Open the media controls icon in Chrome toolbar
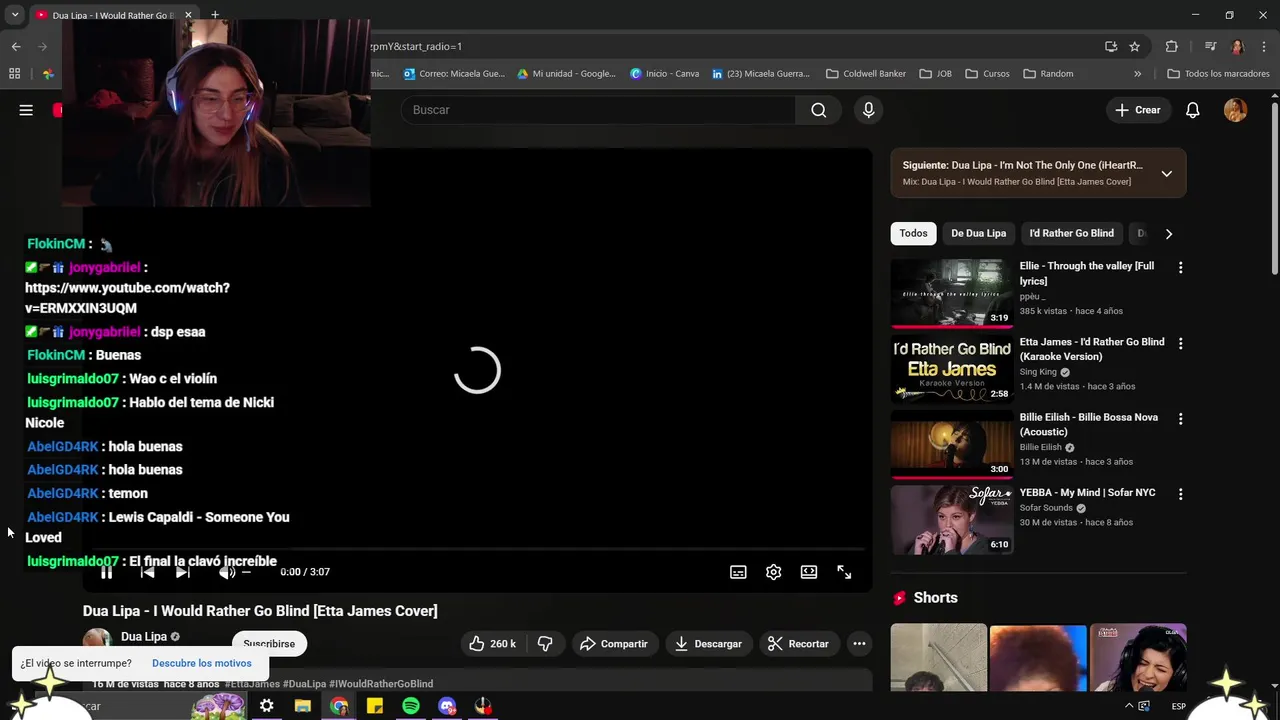Image resolution: width=1280 pixels, height=720 pixels. [x=1210, y=46]
